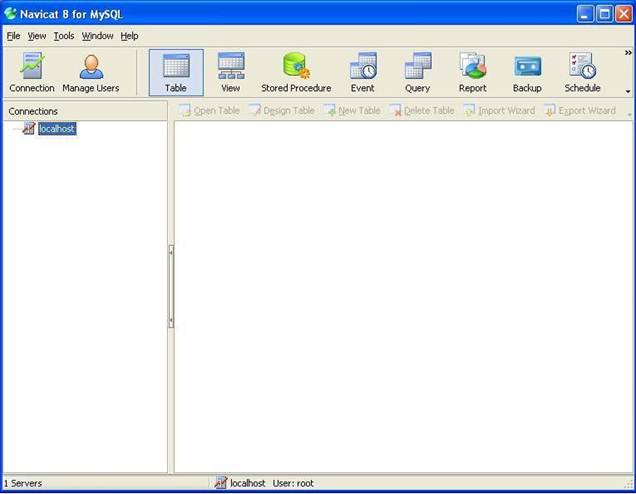
Task: Click Design Table in the object toolbar
Action: (x=281, y=110)
